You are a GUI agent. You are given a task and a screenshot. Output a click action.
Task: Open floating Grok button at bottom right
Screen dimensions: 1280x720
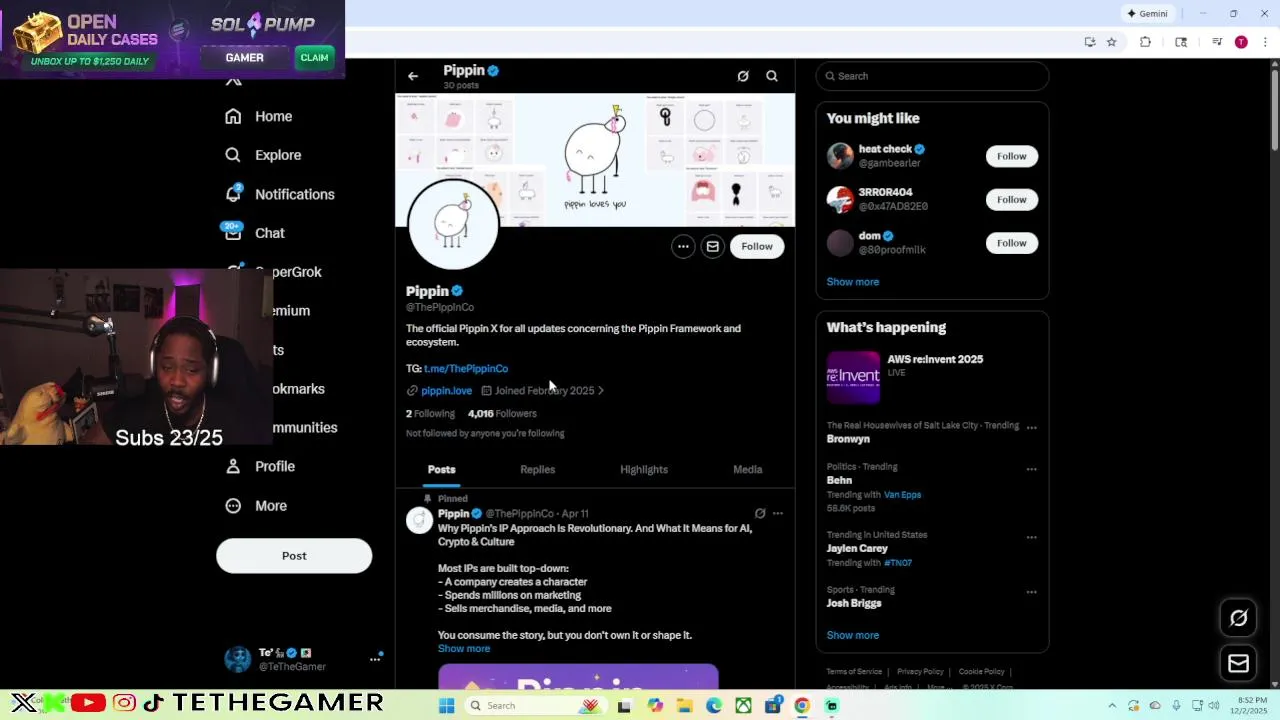[1238, 618]
